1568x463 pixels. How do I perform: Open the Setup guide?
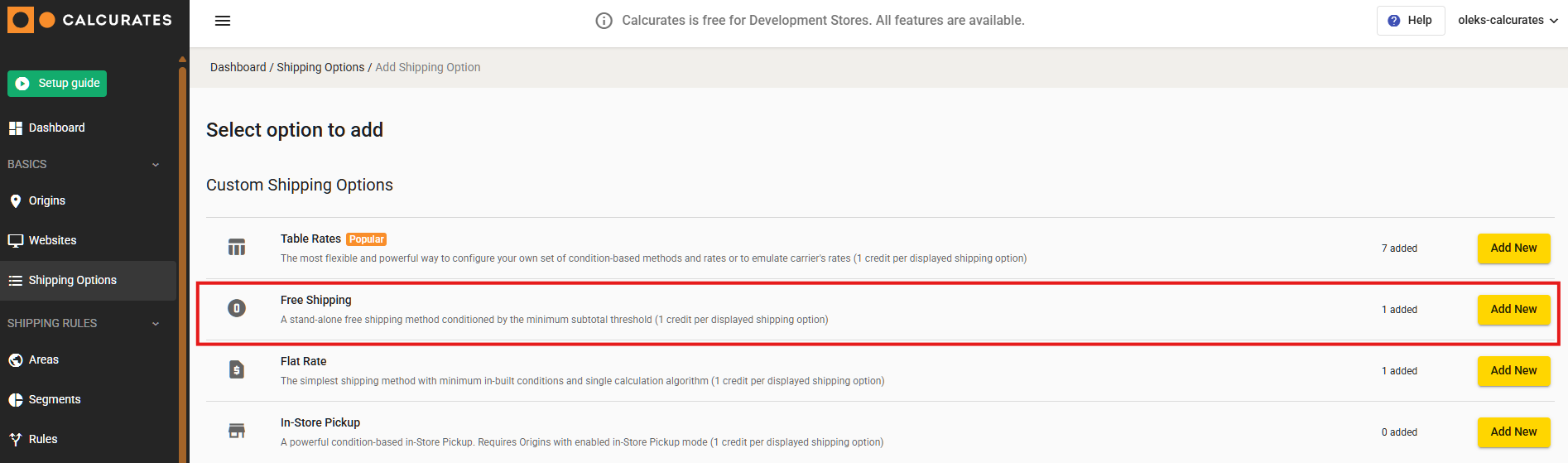tap(57, 84)
